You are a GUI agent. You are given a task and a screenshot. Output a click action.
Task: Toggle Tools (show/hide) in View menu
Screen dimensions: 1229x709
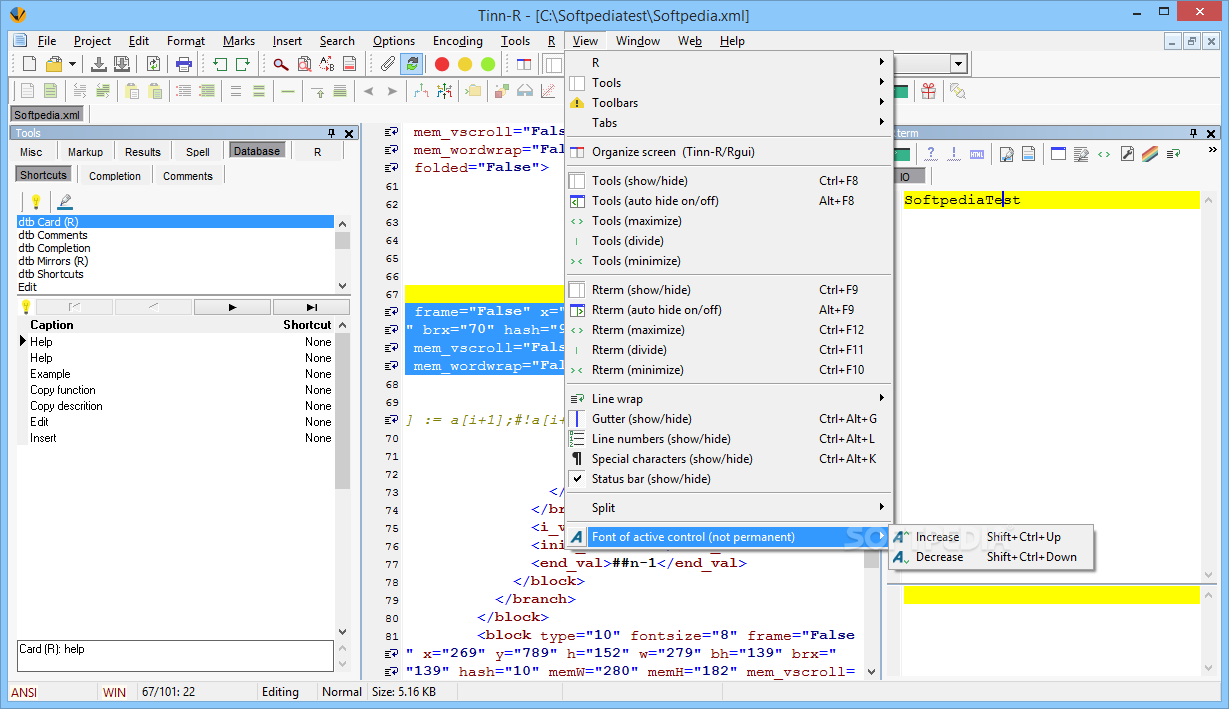(728, 181)
